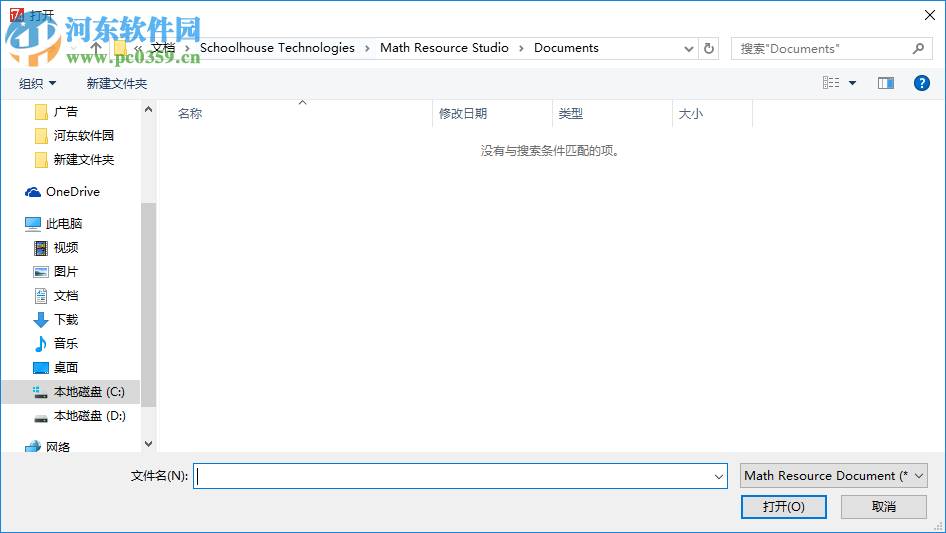Click the navigation pane scrollbar thumb
Screen dimensions: 946x533
coord(148,305)
